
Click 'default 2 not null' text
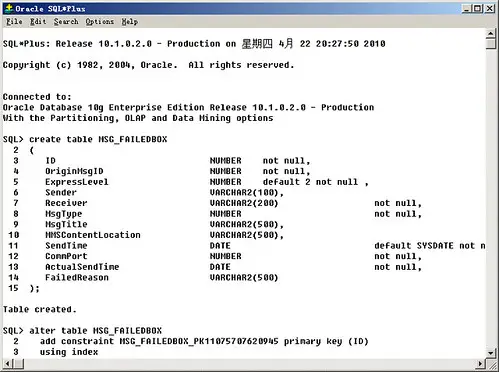(x=310, y=182)
